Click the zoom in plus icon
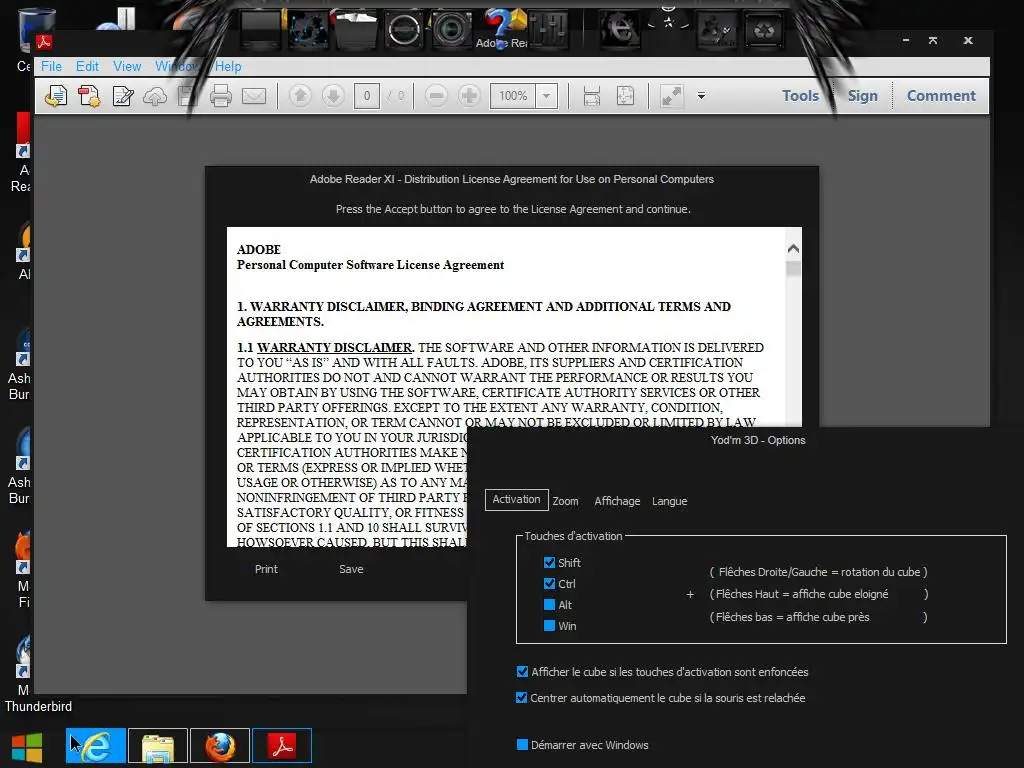This screenshot has height=768, width=1024. coord(469,96)
